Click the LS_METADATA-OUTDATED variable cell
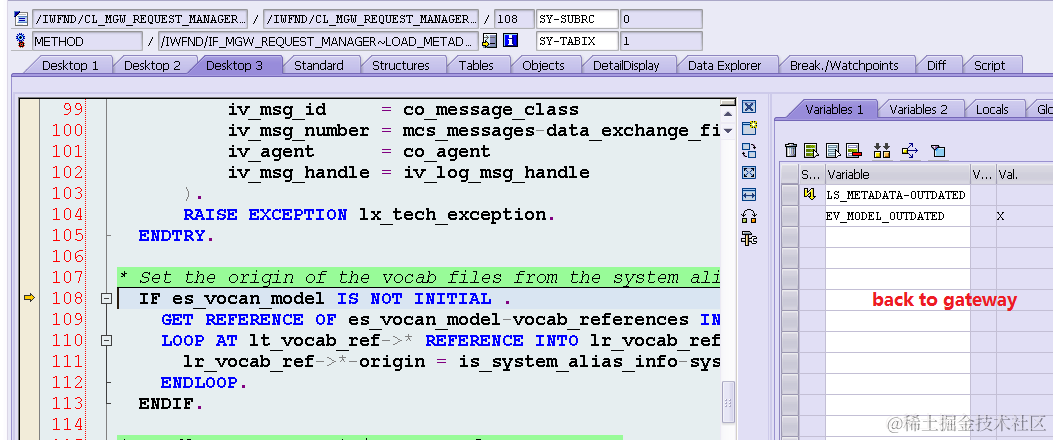The image size is (1053, 440). click(x=898, y=195)
